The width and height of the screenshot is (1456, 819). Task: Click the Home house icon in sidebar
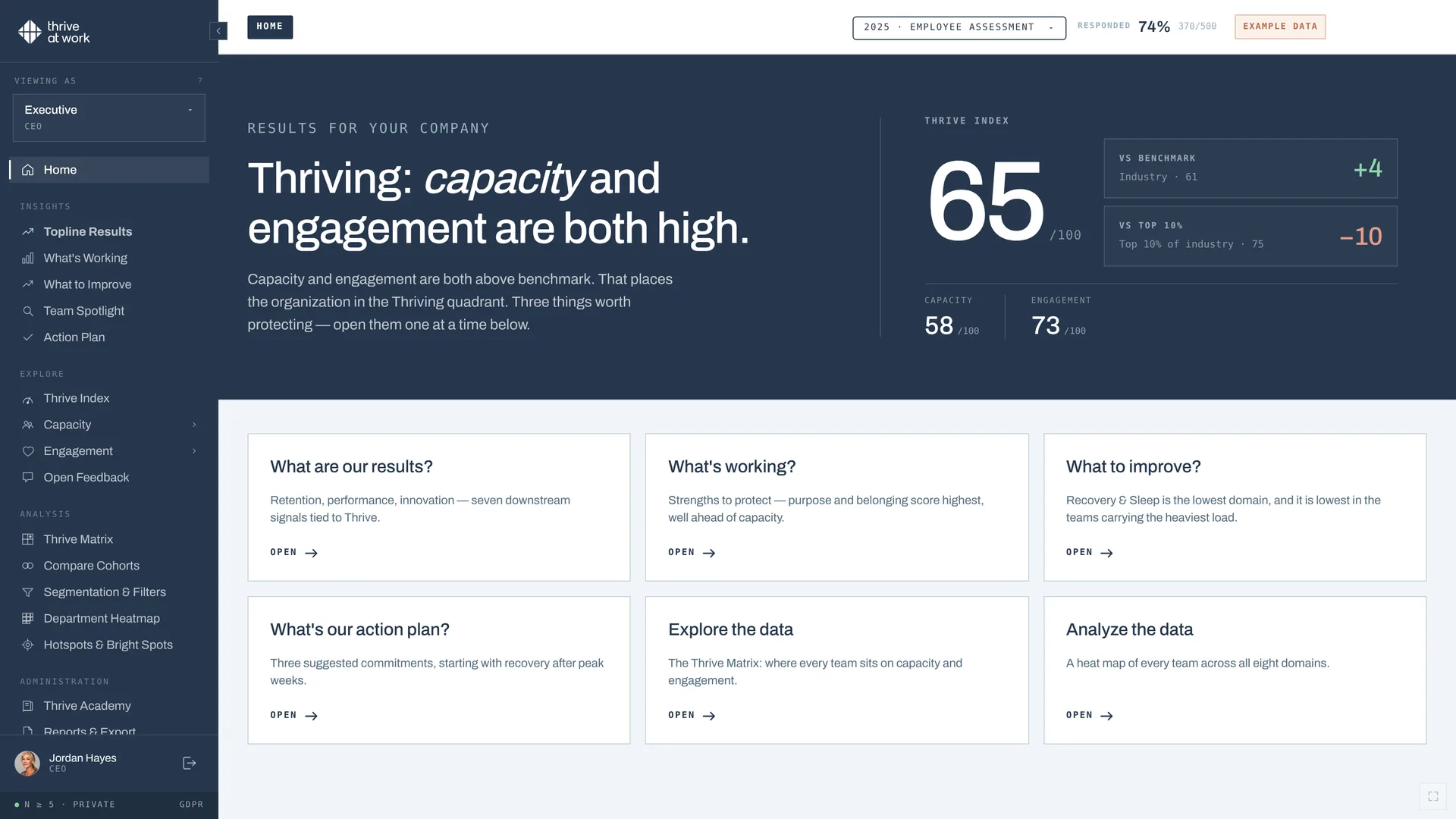[x=28, y=170]
